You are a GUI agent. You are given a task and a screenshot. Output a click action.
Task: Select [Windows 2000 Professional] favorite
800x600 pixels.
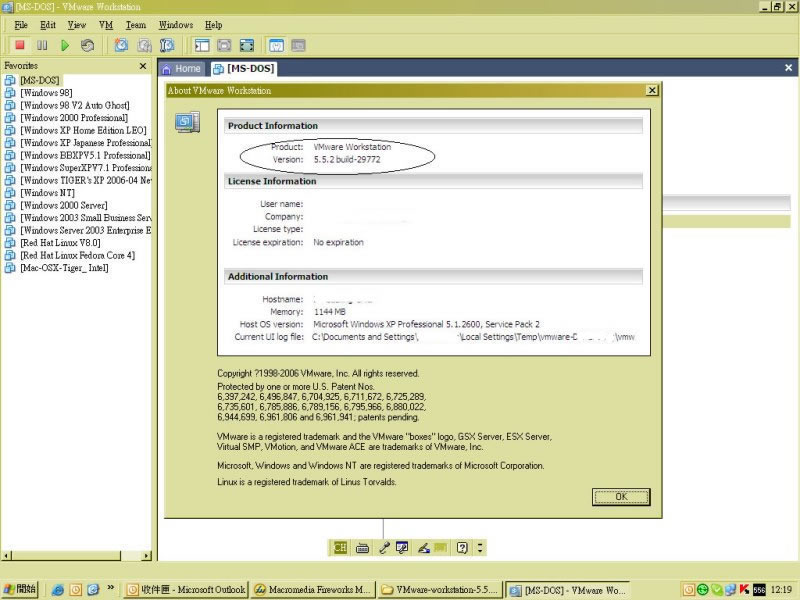click(74, 118)
